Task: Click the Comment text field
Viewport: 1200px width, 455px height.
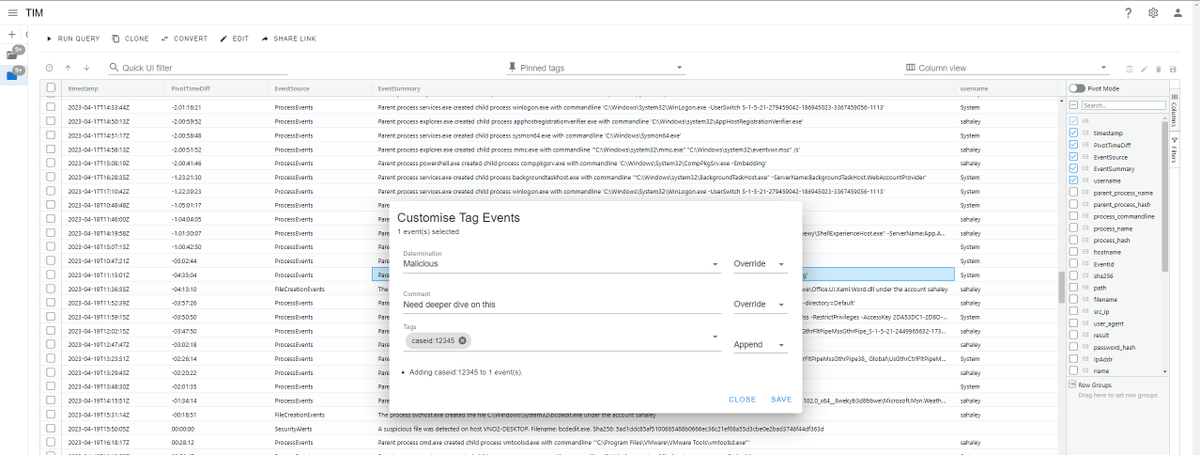Action: 561,304
